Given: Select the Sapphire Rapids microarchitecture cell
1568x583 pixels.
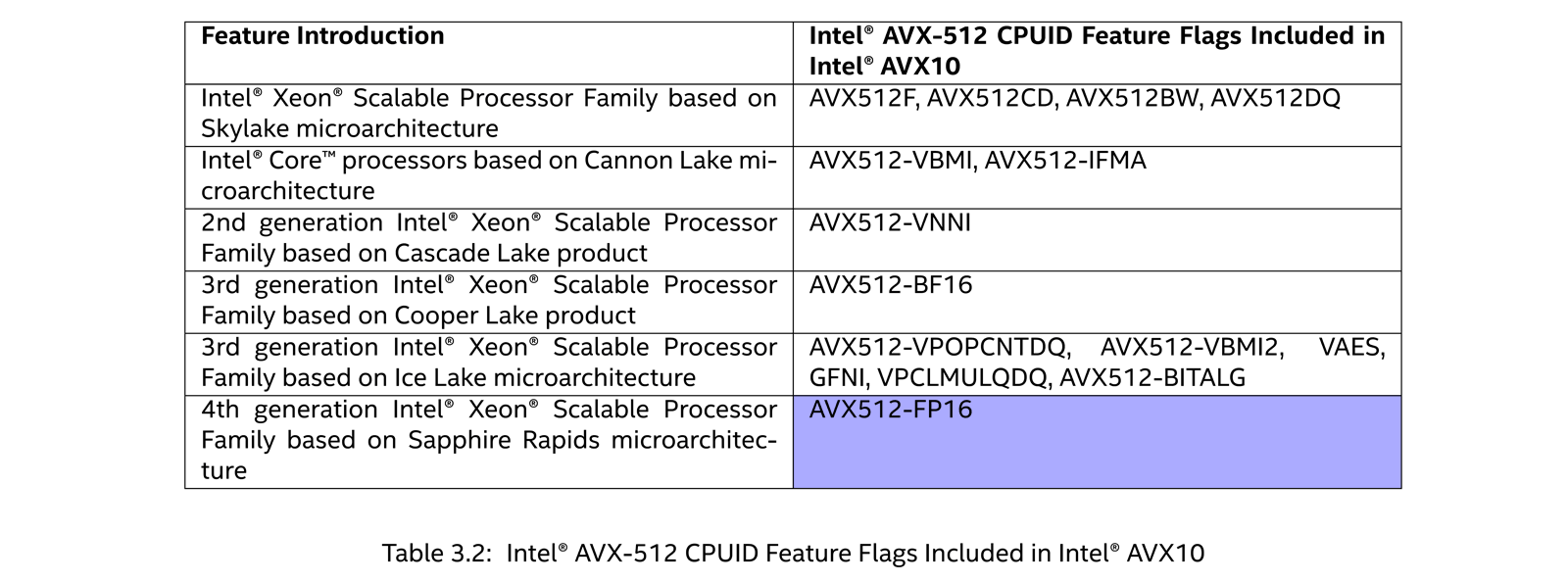Looking at the screenshot, I should coord(488,440).
